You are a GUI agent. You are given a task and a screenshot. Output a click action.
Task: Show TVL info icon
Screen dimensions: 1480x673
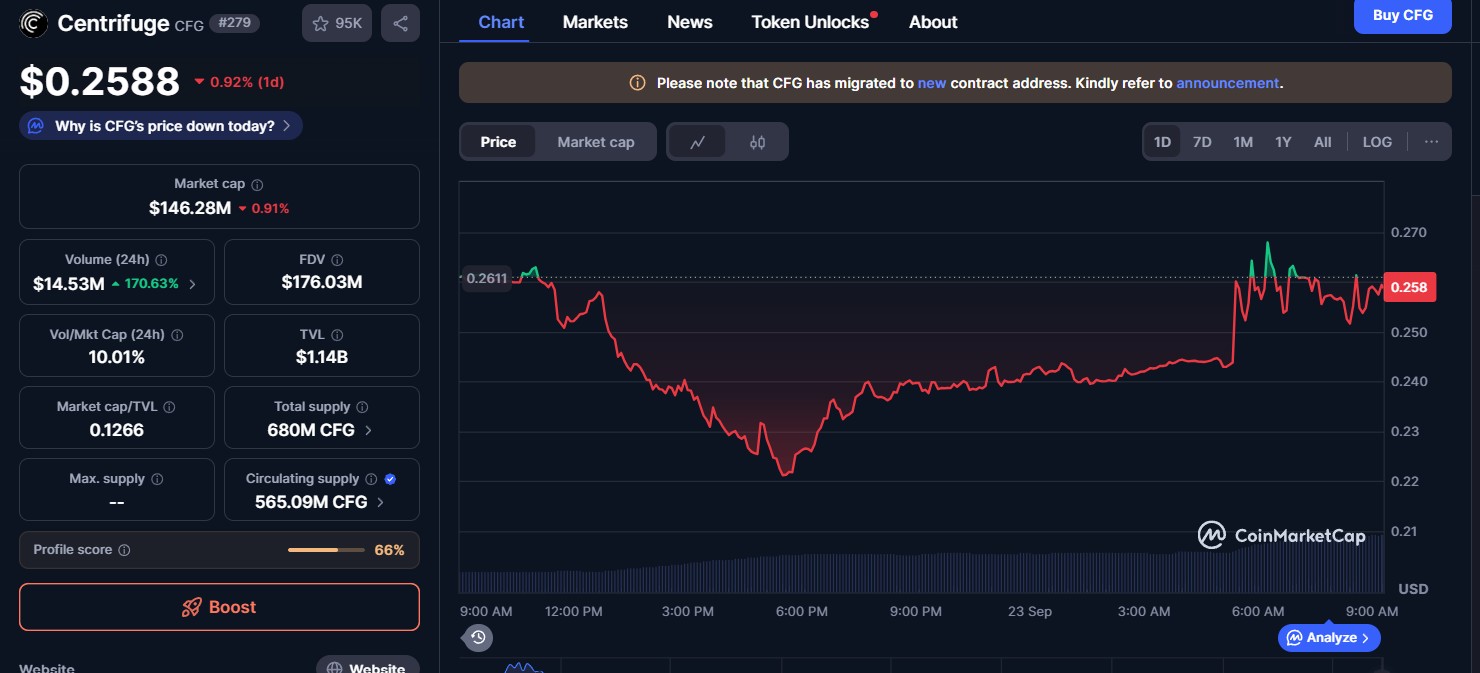click(x=337, y=335)
